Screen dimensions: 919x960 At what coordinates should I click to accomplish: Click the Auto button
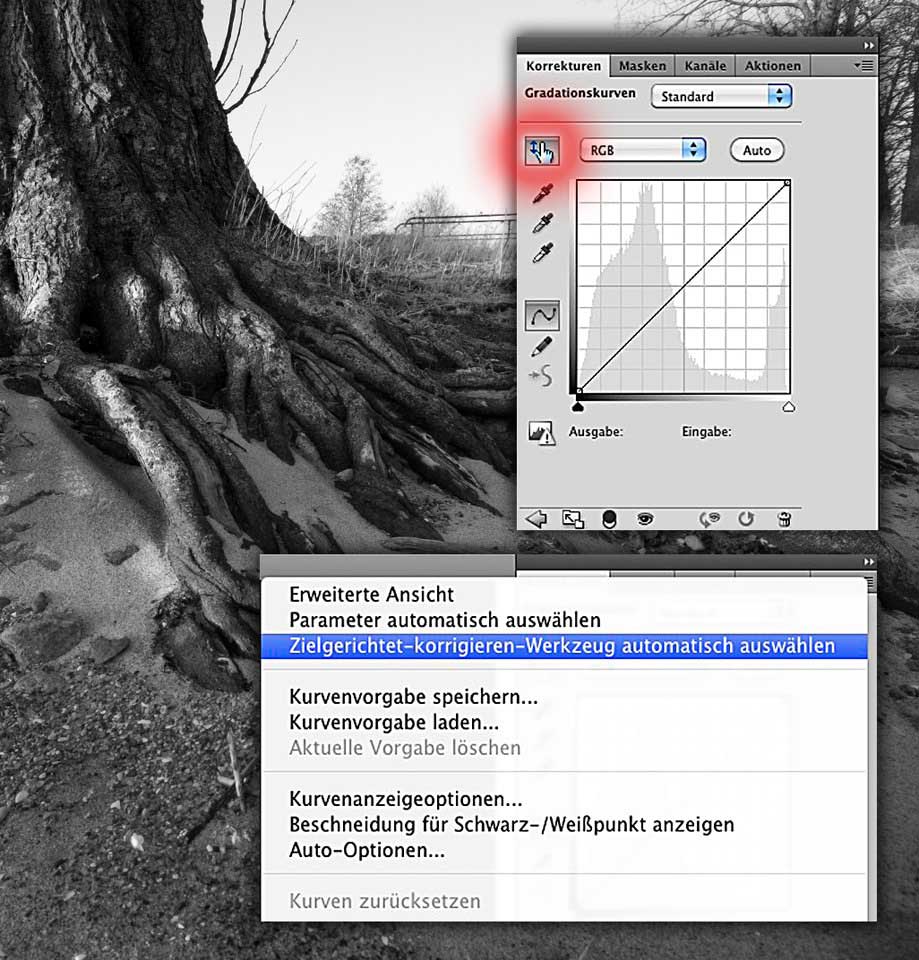(757, 150)
